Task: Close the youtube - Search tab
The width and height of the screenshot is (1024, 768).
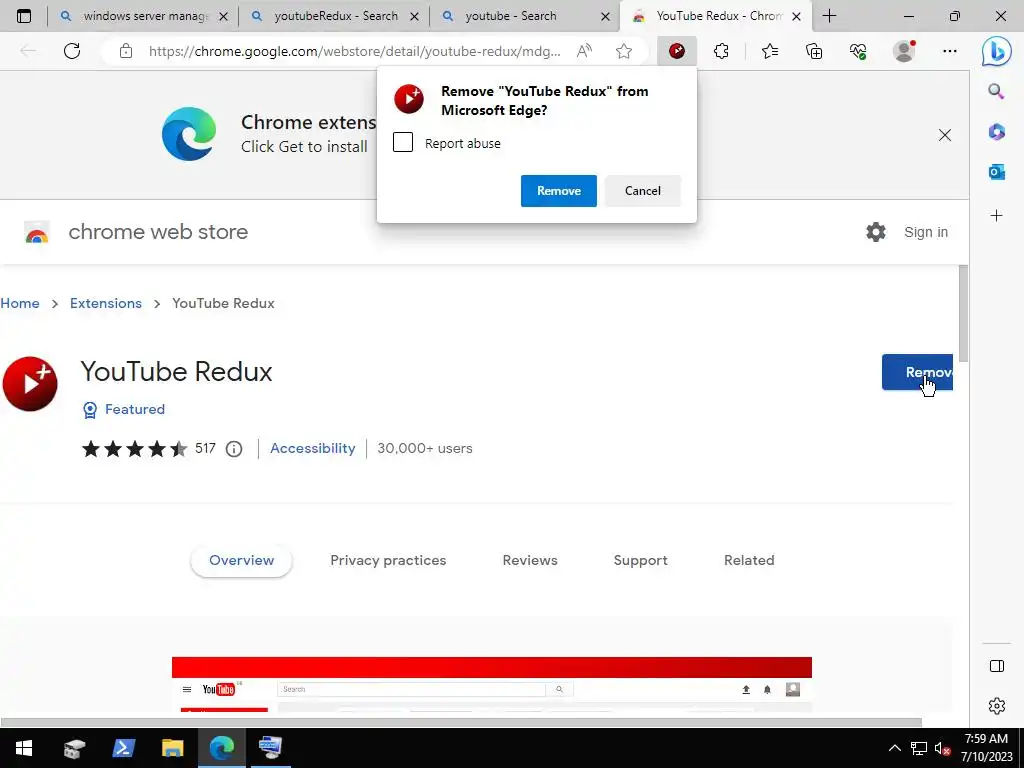Action: [605, 16]
